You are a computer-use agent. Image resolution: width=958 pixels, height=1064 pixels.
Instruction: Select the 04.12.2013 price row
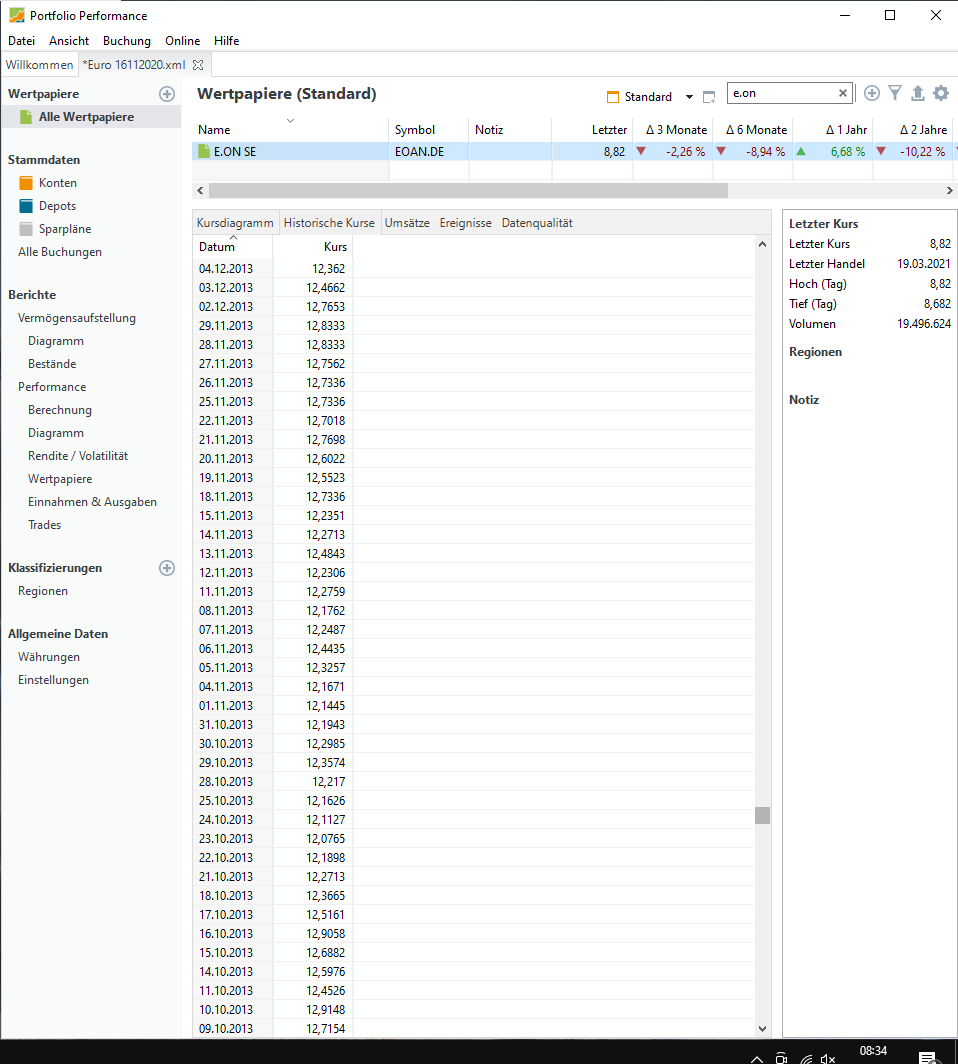pyautogui.click(x=474, y=269)
